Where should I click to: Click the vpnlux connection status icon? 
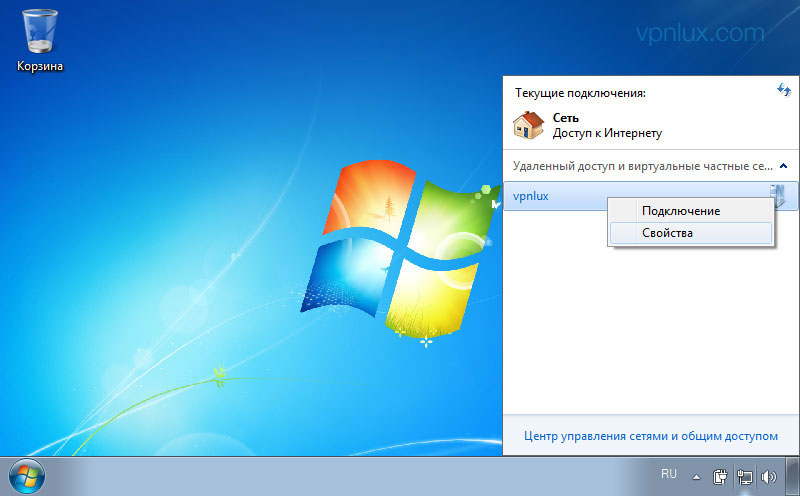point(777,196)
